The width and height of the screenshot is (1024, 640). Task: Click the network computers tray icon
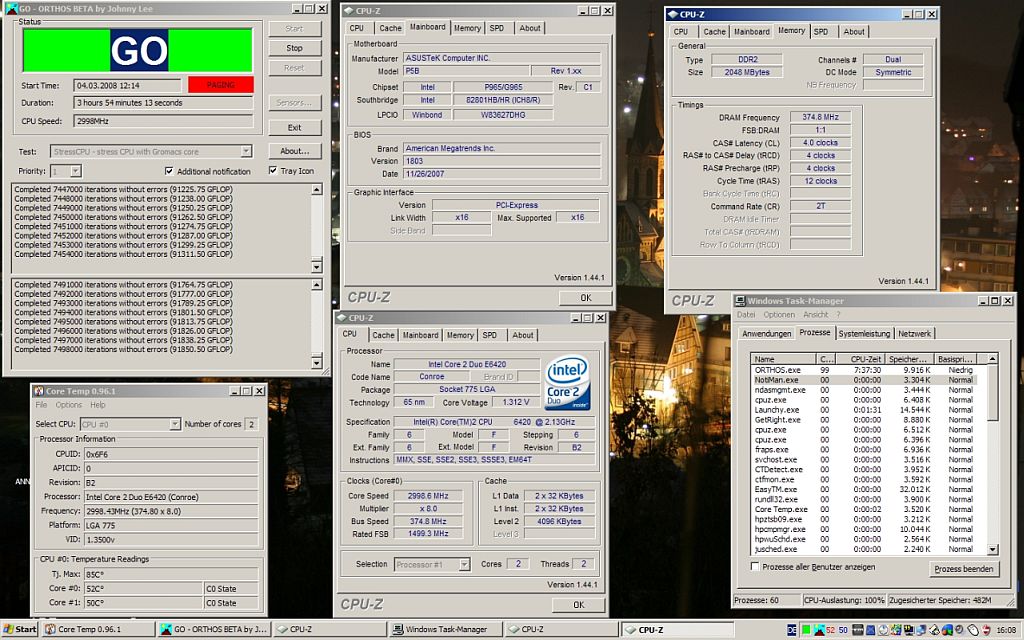(921, 630)
